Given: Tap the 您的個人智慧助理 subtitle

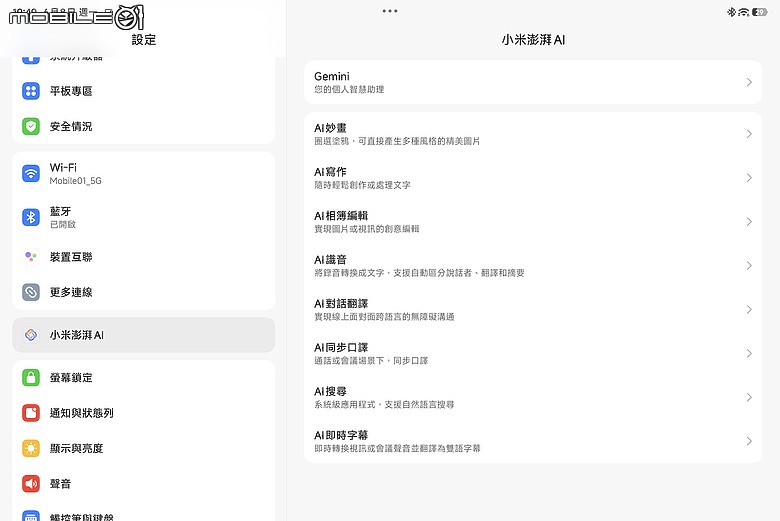Looking at the screenshot, I should pos(349,90).
